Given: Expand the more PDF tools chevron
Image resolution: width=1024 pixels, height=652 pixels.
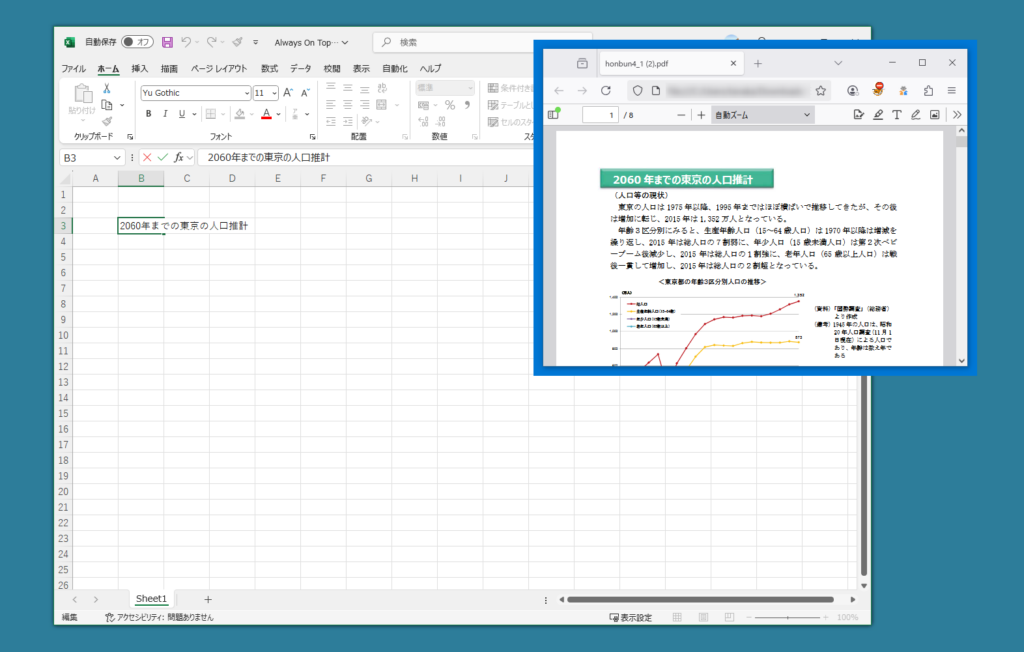Looking at the screenshot, I should (957, 115).
